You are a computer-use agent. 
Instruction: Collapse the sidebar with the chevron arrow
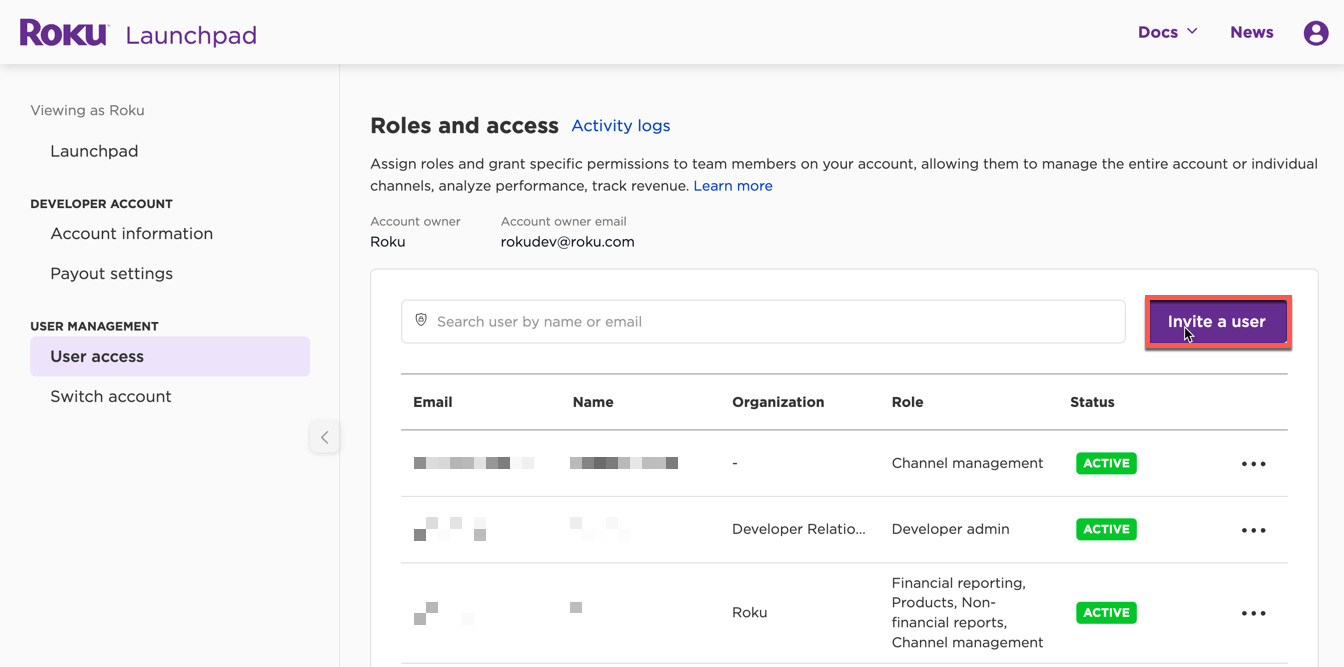tap(324, 437)
